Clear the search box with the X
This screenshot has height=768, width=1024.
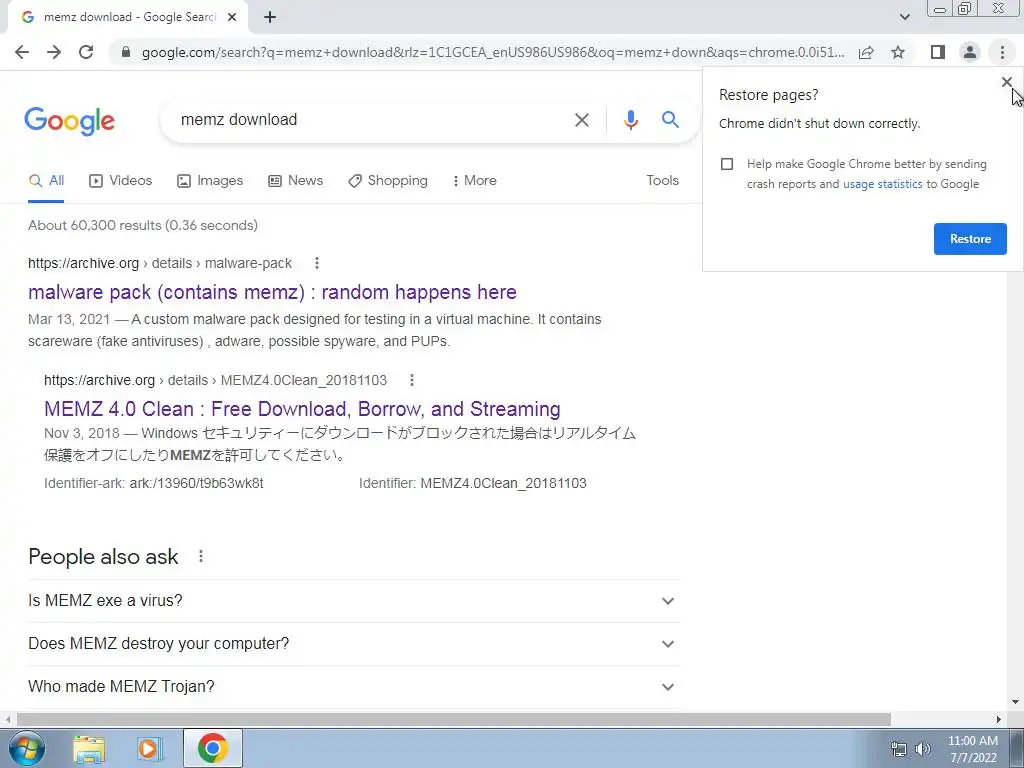tap(581, 120)
